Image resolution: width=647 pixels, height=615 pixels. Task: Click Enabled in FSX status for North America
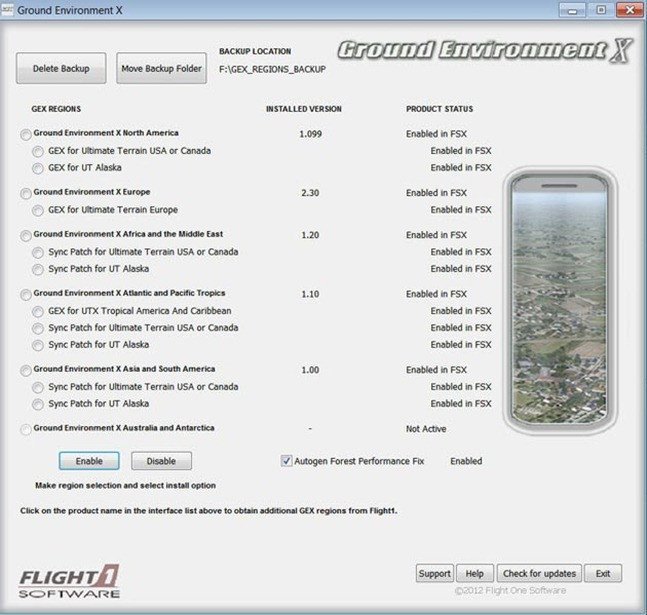pos(436,134)
